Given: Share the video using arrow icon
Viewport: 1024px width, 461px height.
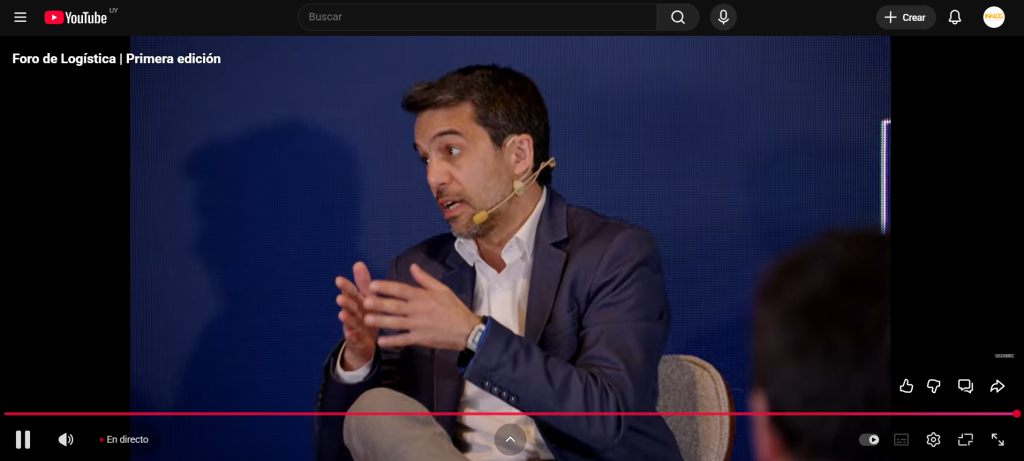Looking at the screenshot, I should click(997, 386).
